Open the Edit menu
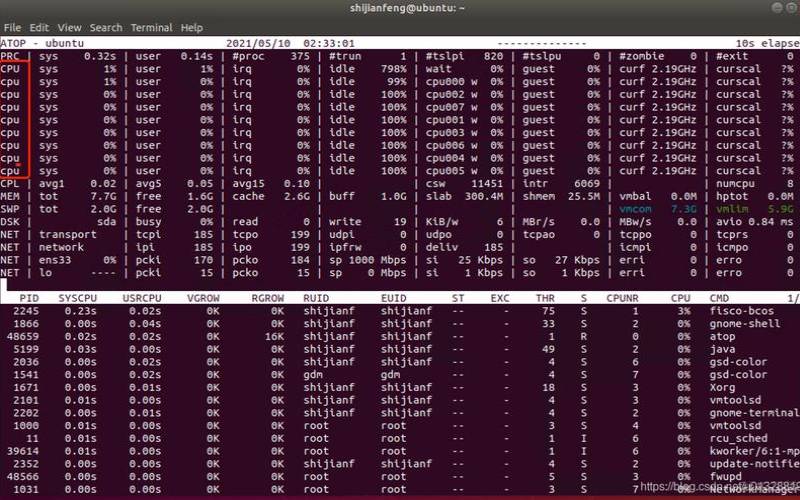 click(39, 28)
